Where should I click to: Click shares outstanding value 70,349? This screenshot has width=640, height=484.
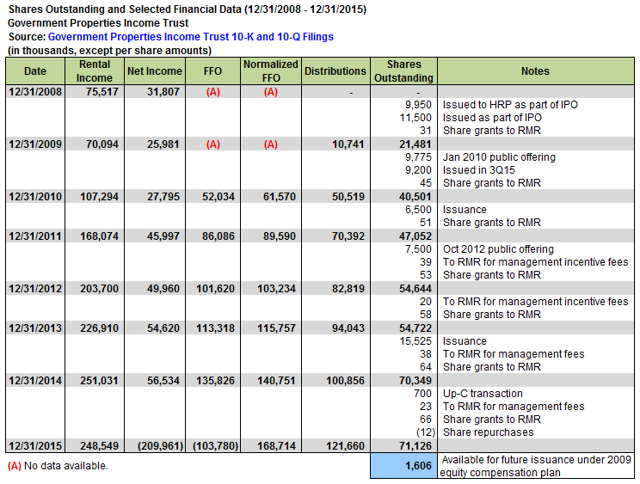coord(415,380)
